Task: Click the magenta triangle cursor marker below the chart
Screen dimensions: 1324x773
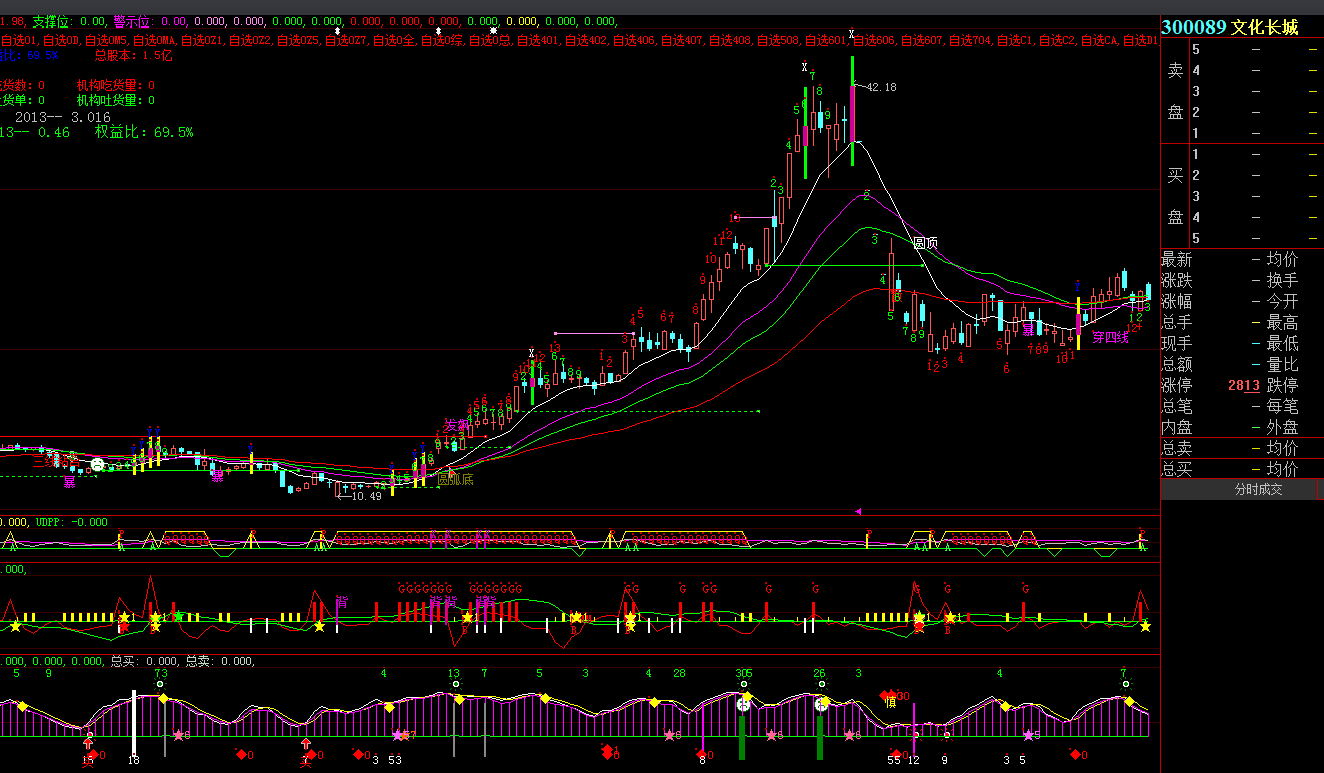Action: pyautogui.click(x=858, y=511)
